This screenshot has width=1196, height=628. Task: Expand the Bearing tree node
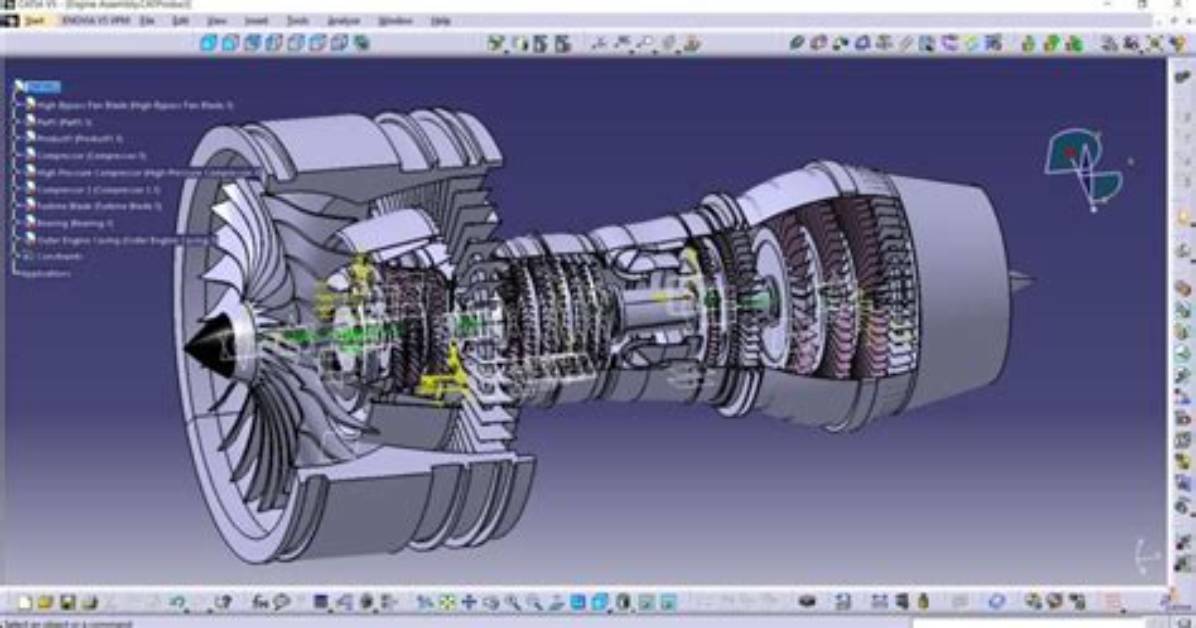coord(18,224)
